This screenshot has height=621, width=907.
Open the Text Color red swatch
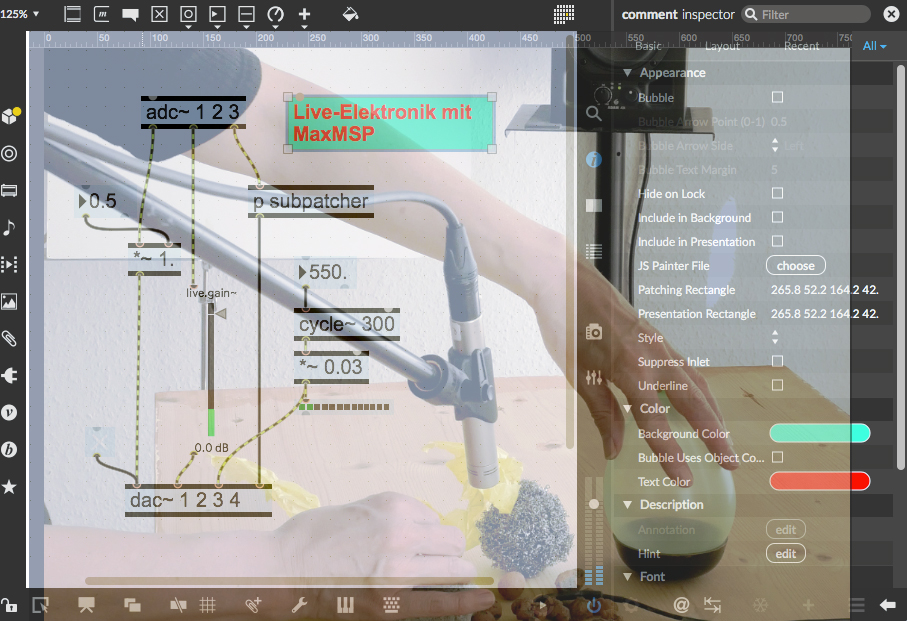click(819, 481)
